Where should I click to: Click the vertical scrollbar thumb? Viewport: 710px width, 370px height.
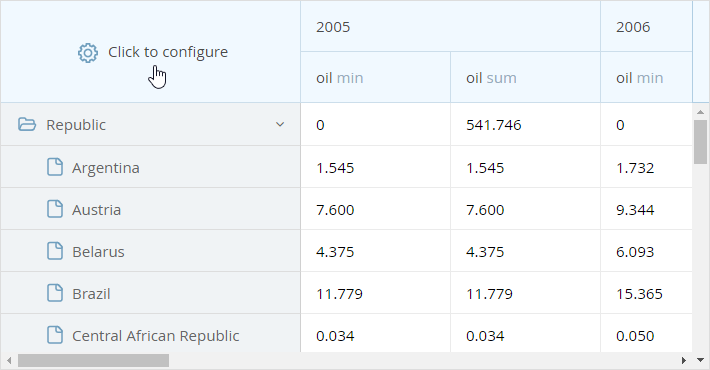point(700,142)
